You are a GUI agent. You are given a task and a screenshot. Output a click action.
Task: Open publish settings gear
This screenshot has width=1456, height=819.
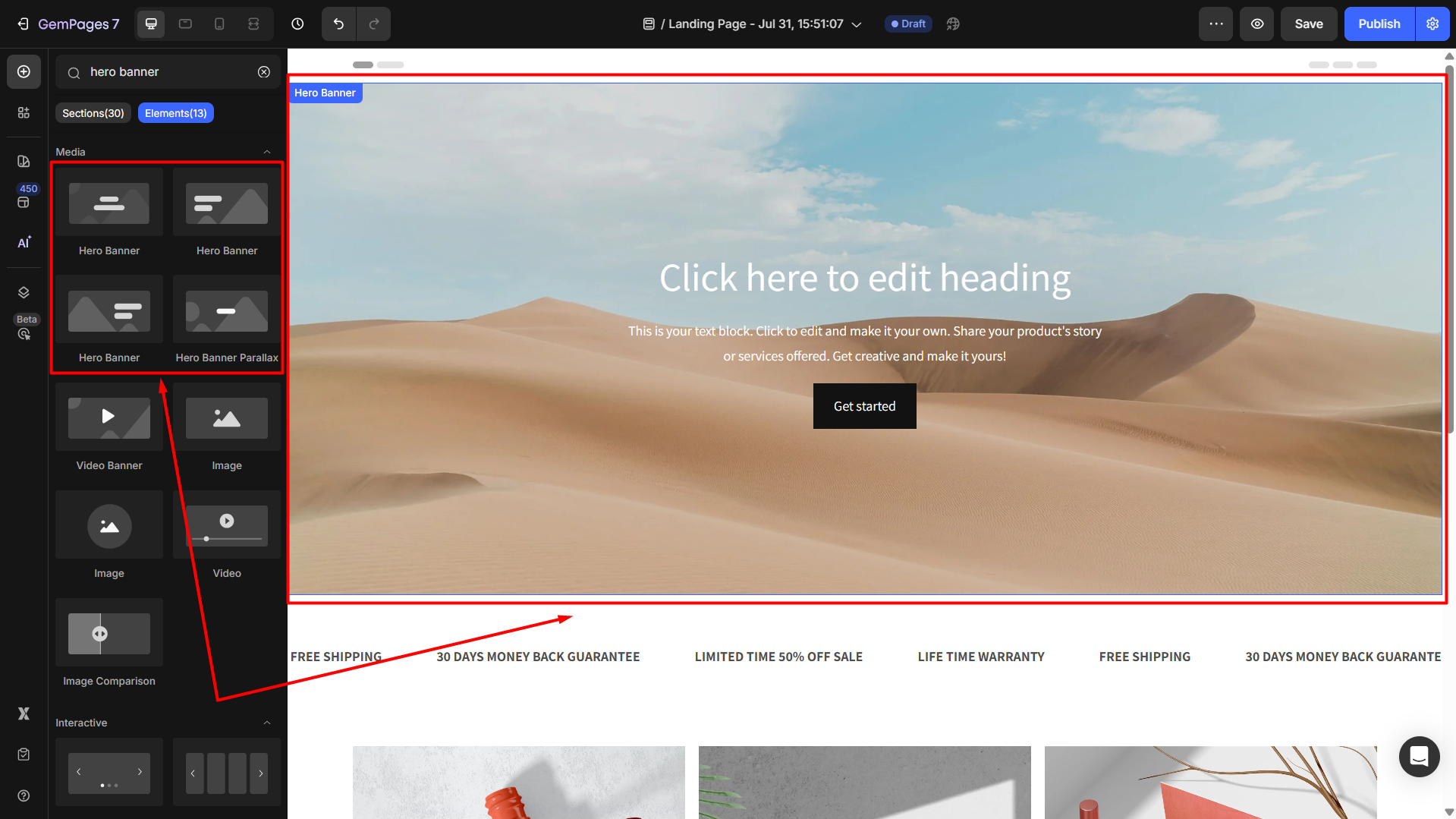[x=1432, y=24]
